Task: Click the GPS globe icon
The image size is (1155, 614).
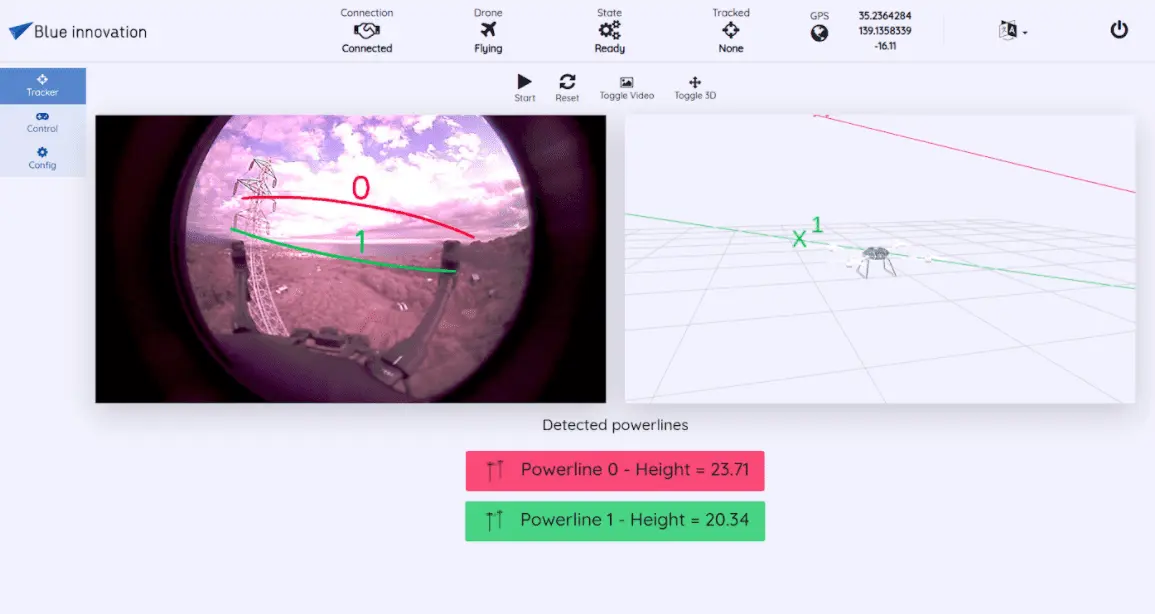Action: coord(819,33)
